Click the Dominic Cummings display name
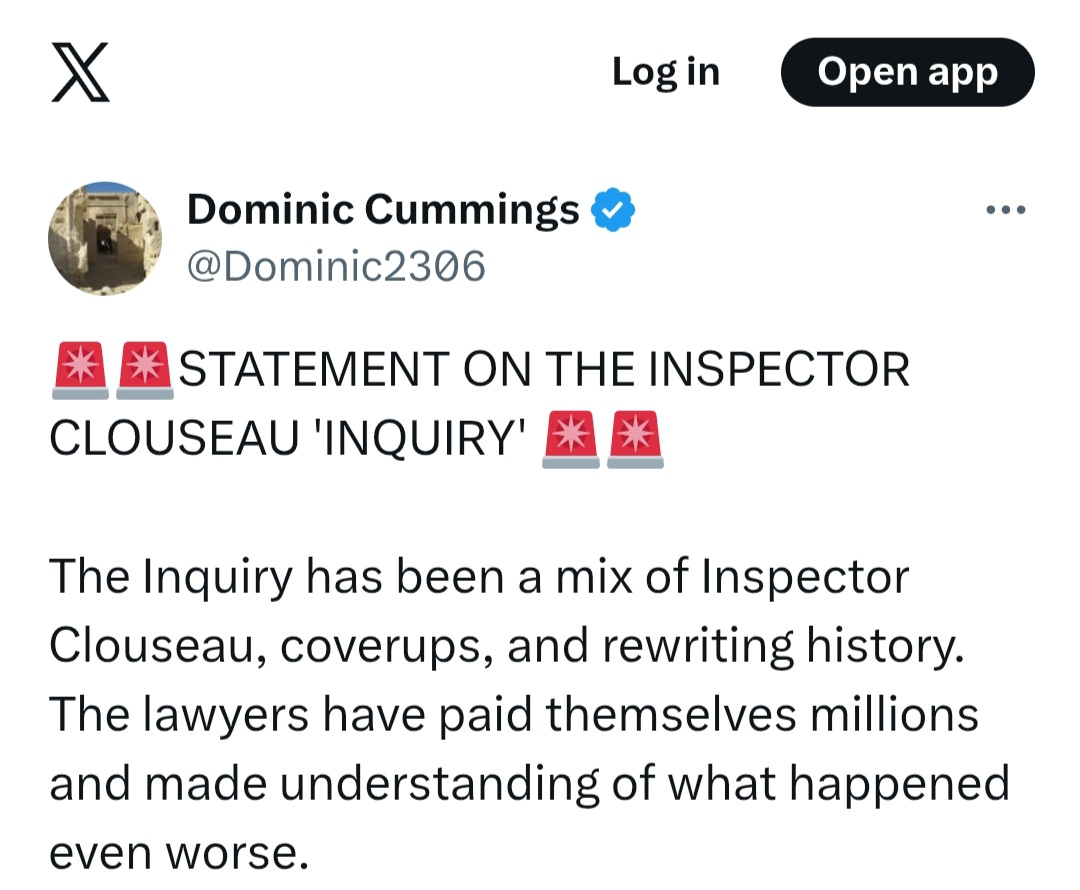The height and width of the screenshot is (890, 1080). click(383, 210)
